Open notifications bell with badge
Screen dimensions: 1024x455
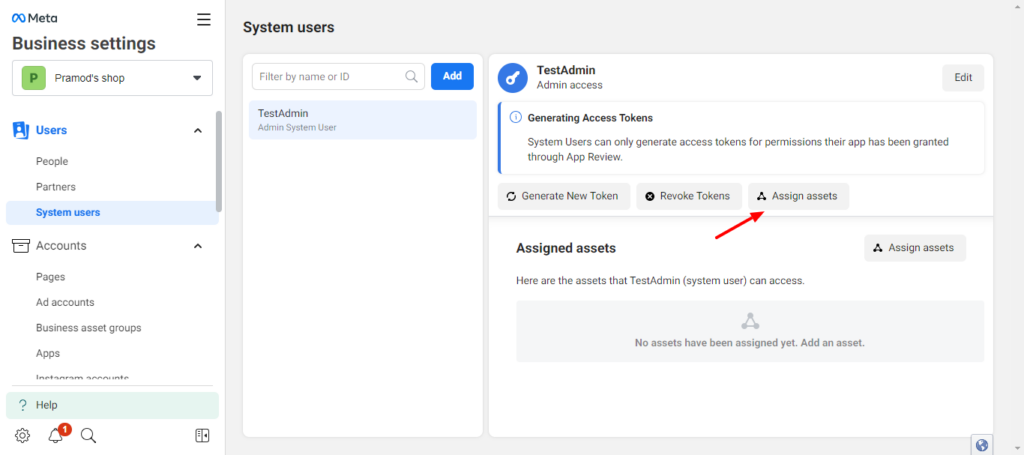[x=56, y=435]
